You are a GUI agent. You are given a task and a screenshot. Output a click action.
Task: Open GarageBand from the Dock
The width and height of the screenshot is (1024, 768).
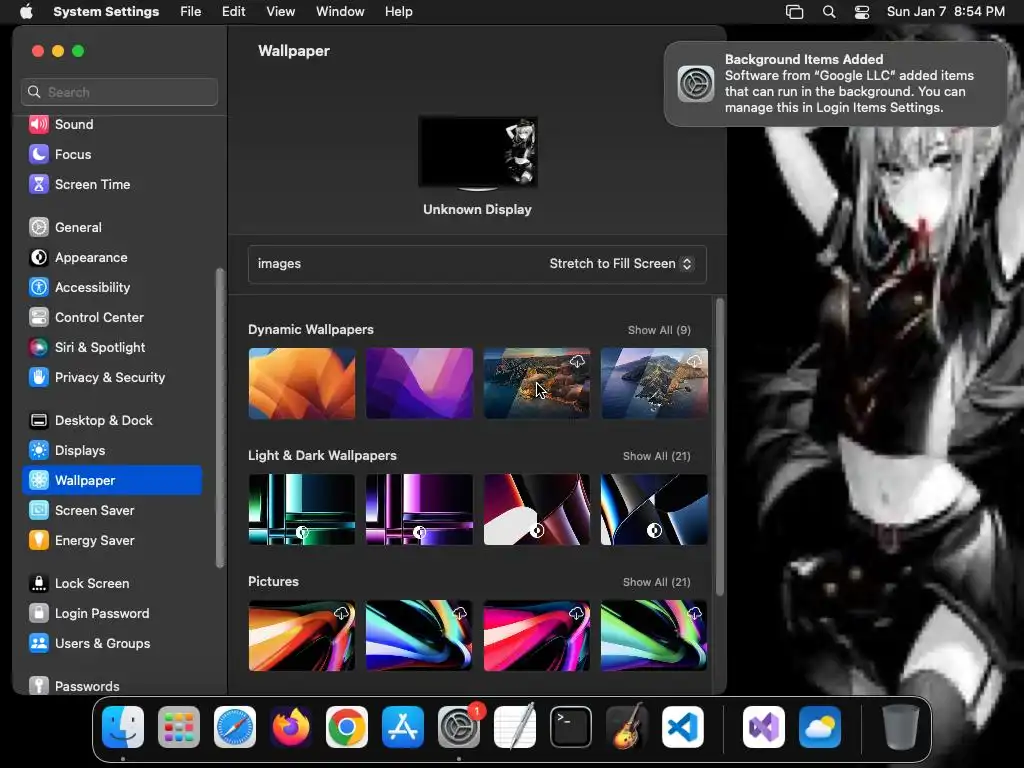[x=627, y=727]
